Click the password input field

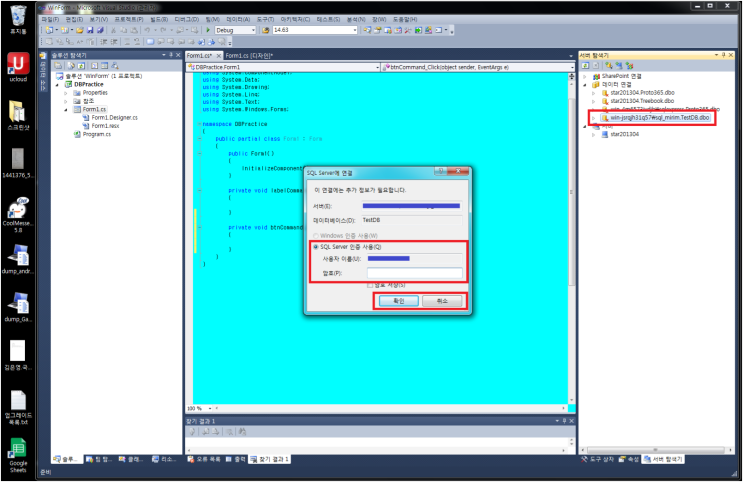414,272
